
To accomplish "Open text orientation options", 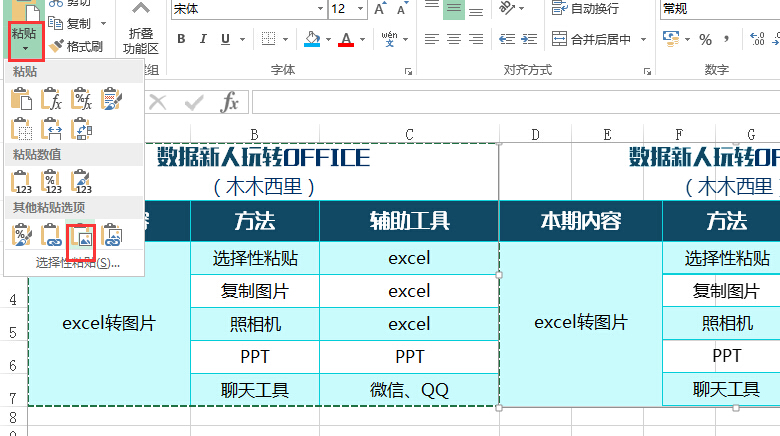I will pos(511,8).
